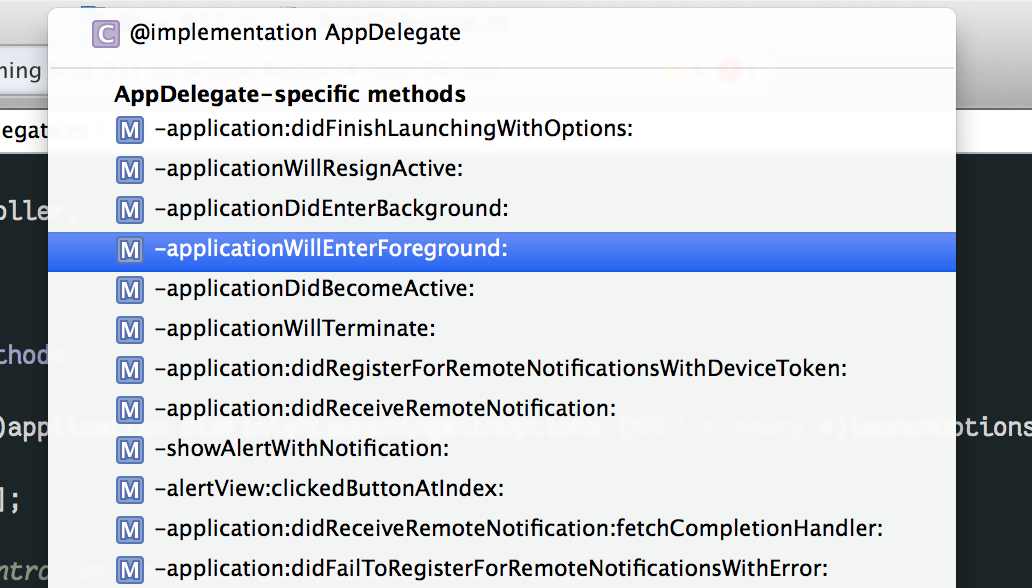This screenshot has height=588, width=1032.
Task: Jump to -application:didFinishLaunchingWithOptions: method
Action: (394, 129)
